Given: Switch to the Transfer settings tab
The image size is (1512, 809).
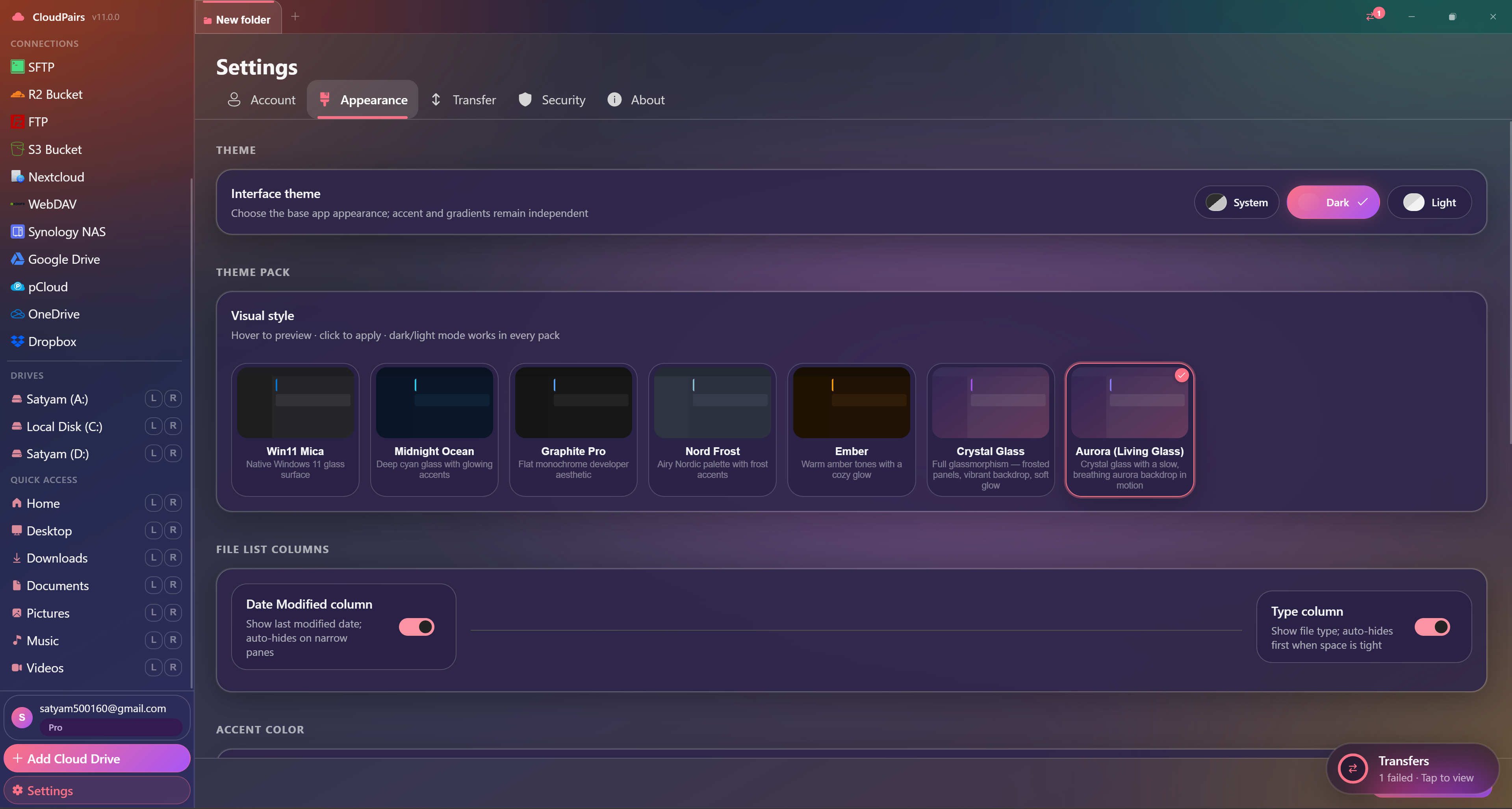Looking at the screenshot, I should tap(463, 100).
